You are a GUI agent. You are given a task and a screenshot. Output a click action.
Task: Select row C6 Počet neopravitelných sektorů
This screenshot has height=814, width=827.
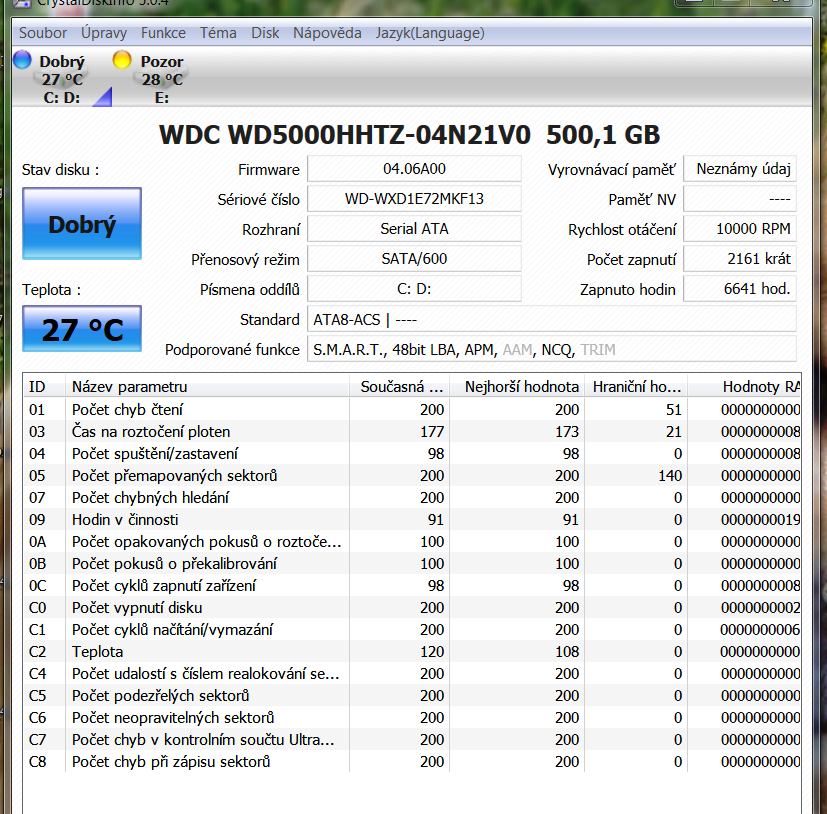(412, 717)
